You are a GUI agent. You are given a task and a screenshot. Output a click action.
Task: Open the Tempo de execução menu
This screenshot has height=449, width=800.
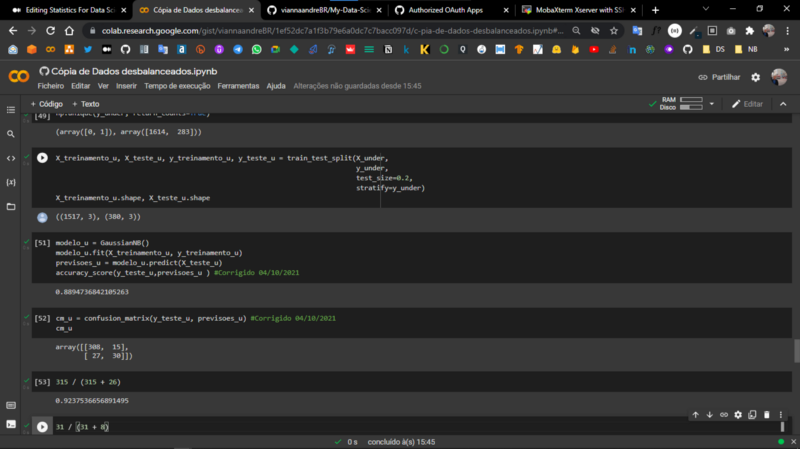pyautogui.click(x=177, y=86)
